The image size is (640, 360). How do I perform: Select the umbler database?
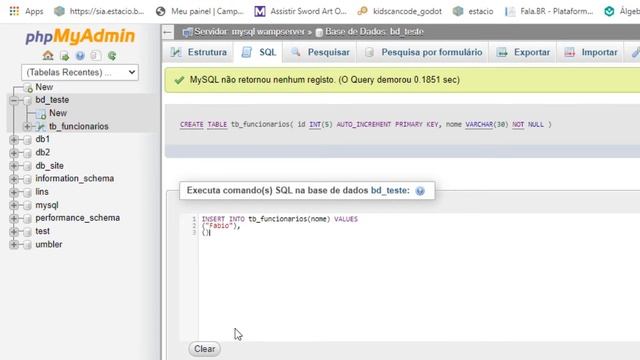pos(49,244)
